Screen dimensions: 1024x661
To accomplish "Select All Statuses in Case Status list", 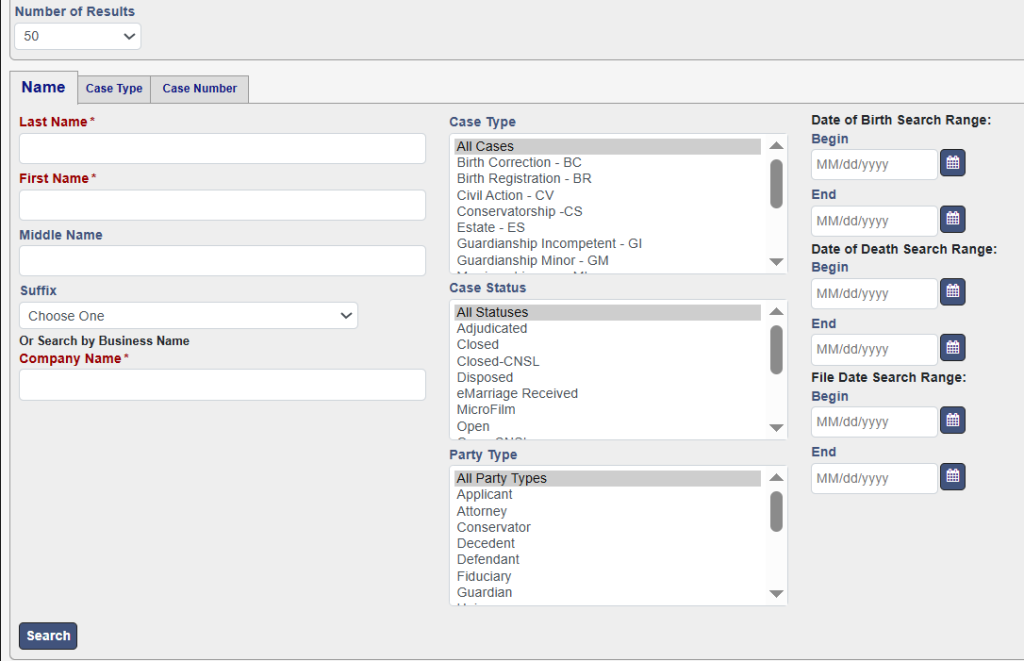I will (x=608, y=312).
